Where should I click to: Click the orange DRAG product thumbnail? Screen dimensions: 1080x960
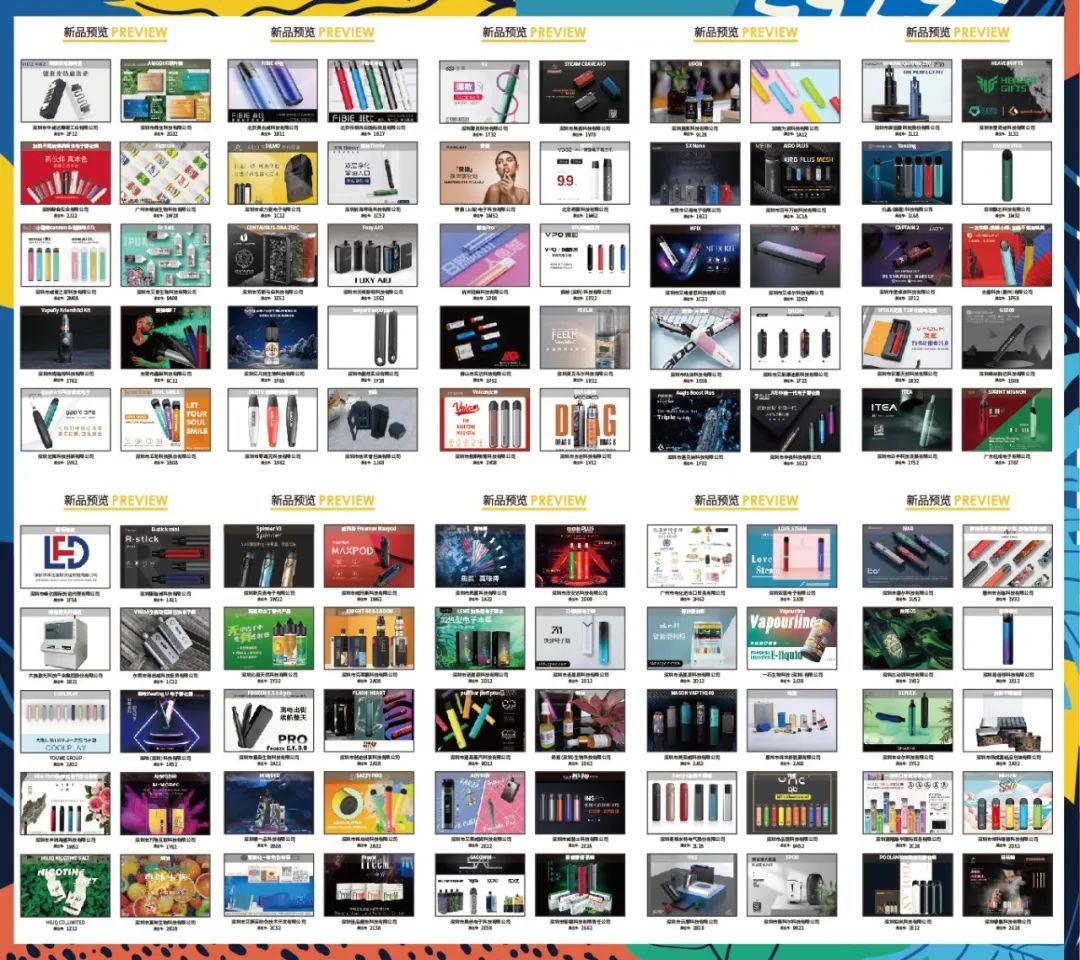point(584,419)
